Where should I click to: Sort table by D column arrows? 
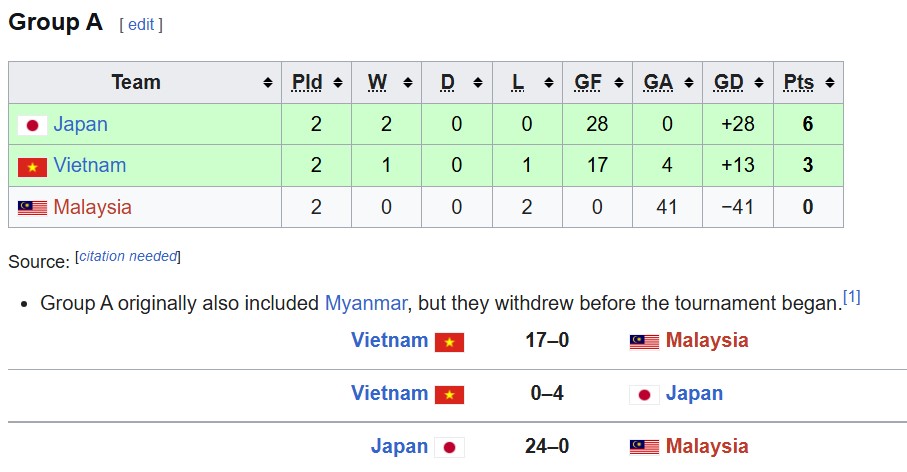[x=478, y=83]
